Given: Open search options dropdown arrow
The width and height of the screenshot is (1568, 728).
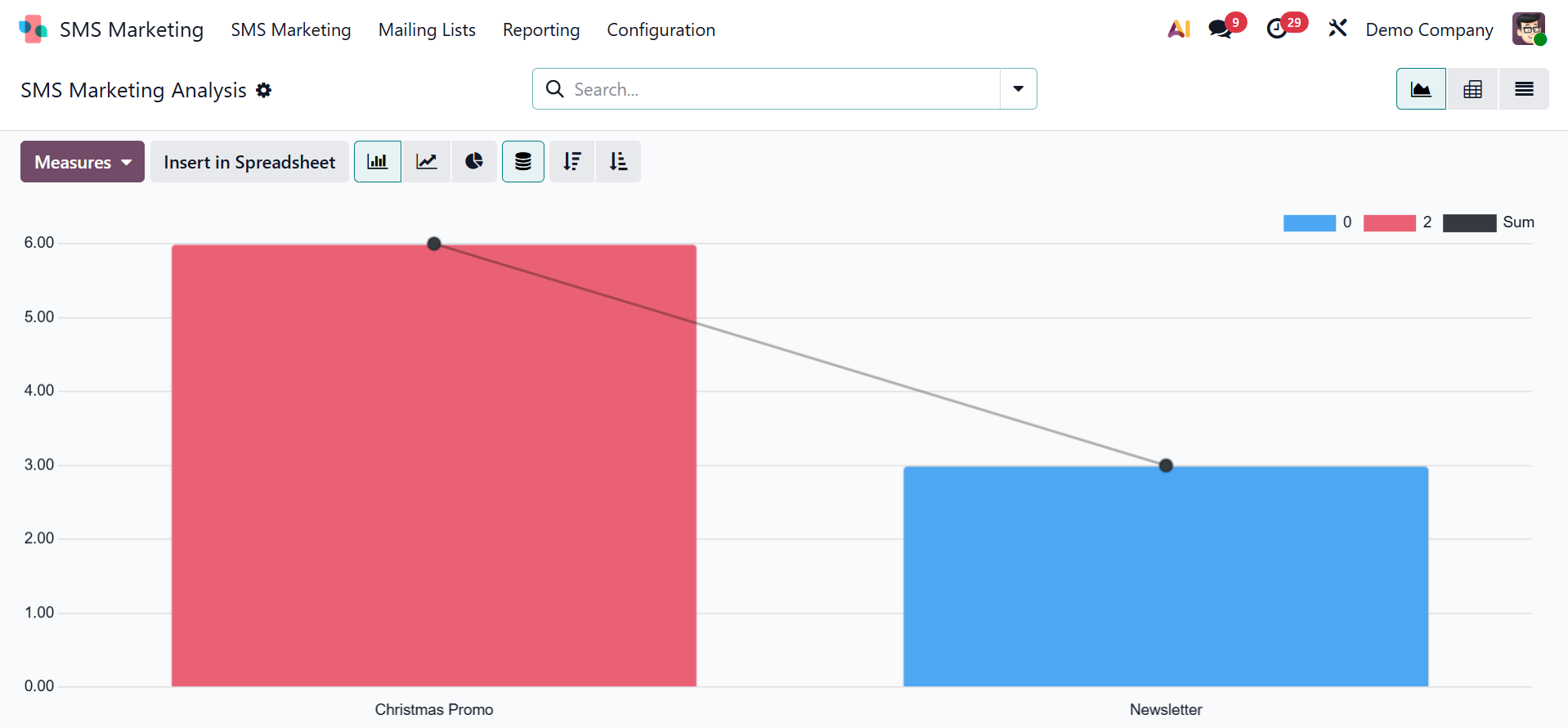Looking at the screenshot, I should tap(1018, 89).
